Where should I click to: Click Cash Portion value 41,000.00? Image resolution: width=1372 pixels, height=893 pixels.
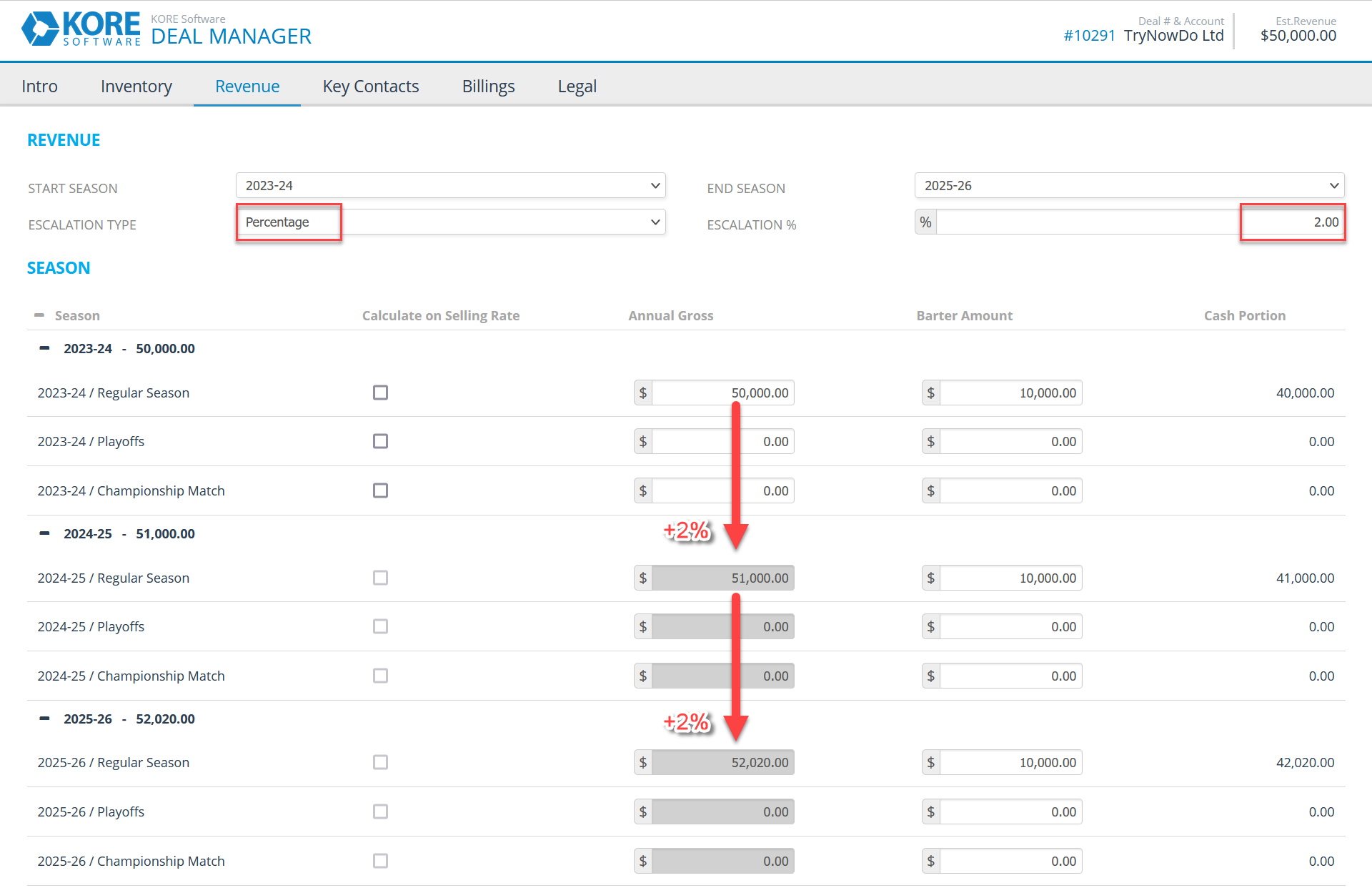pos(1305,578)
